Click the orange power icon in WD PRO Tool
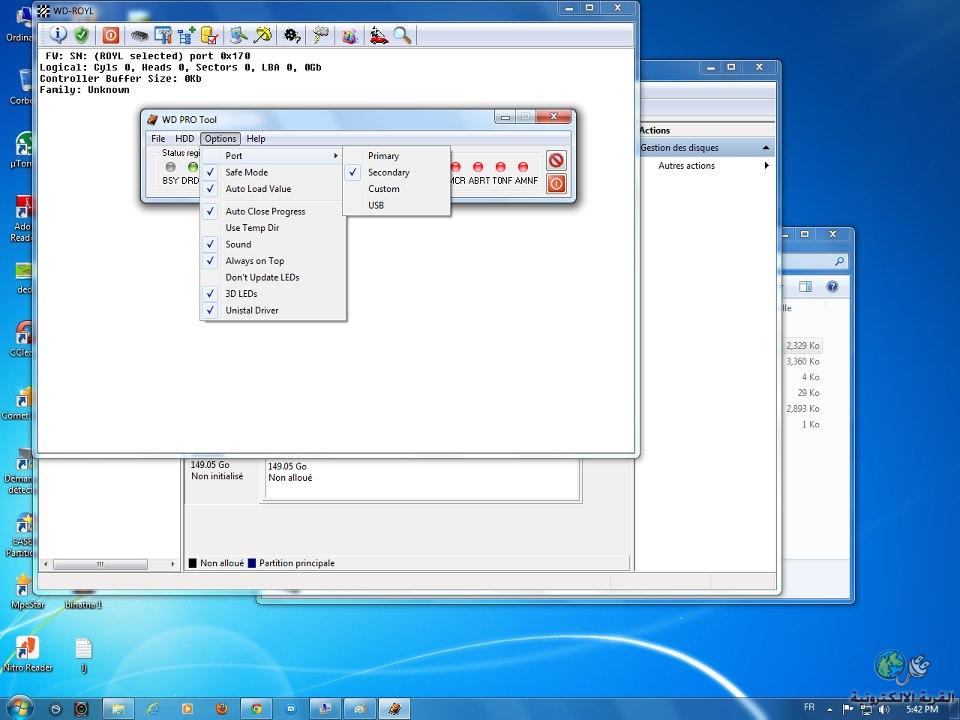The height and width of the screenshot is (720, 960). [x=556, y=183]
